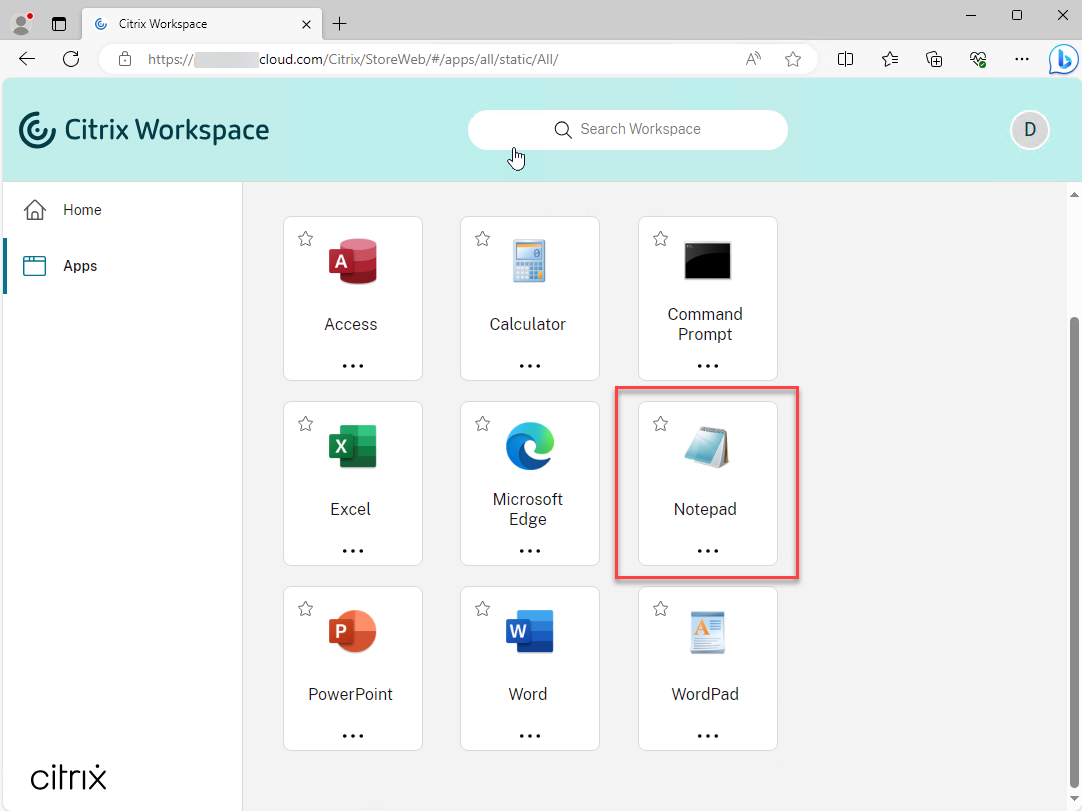The image size is (1082, 811).
Task: Expand Microsoft Edge's more options
Action: (529, 551)
